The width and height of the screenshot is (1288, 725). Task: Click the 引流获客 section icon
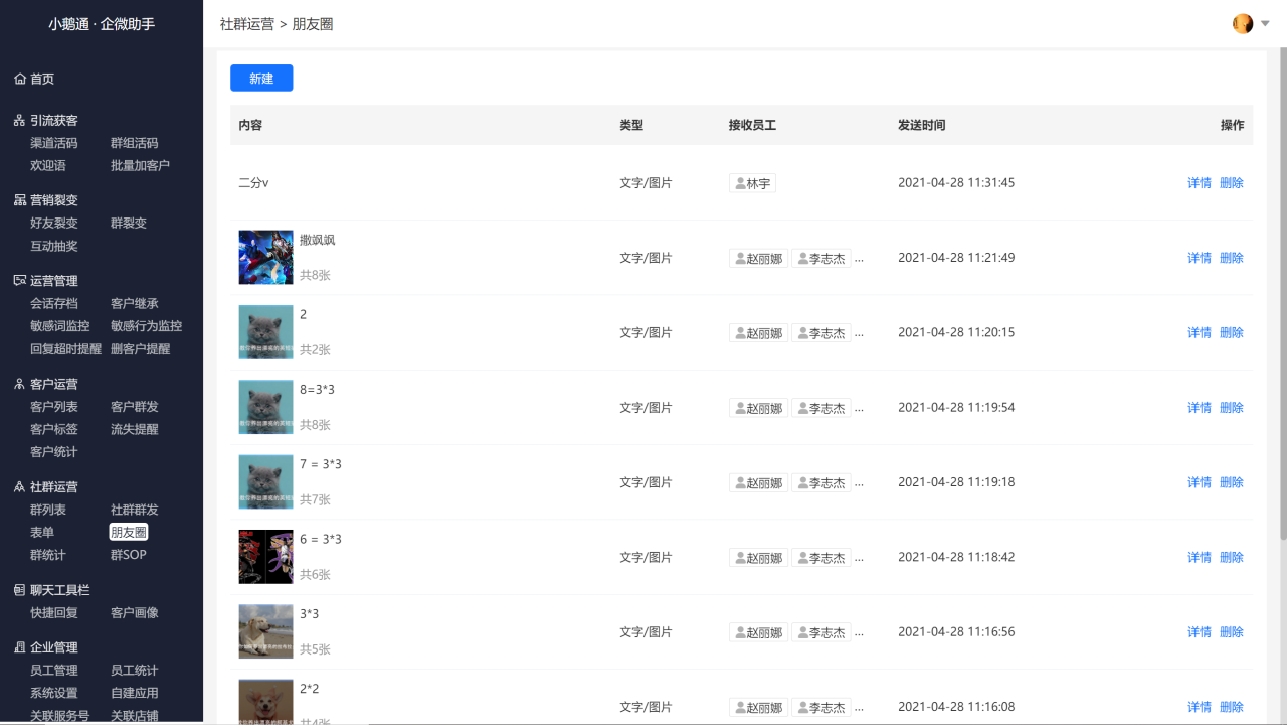[x=20, y=121]
